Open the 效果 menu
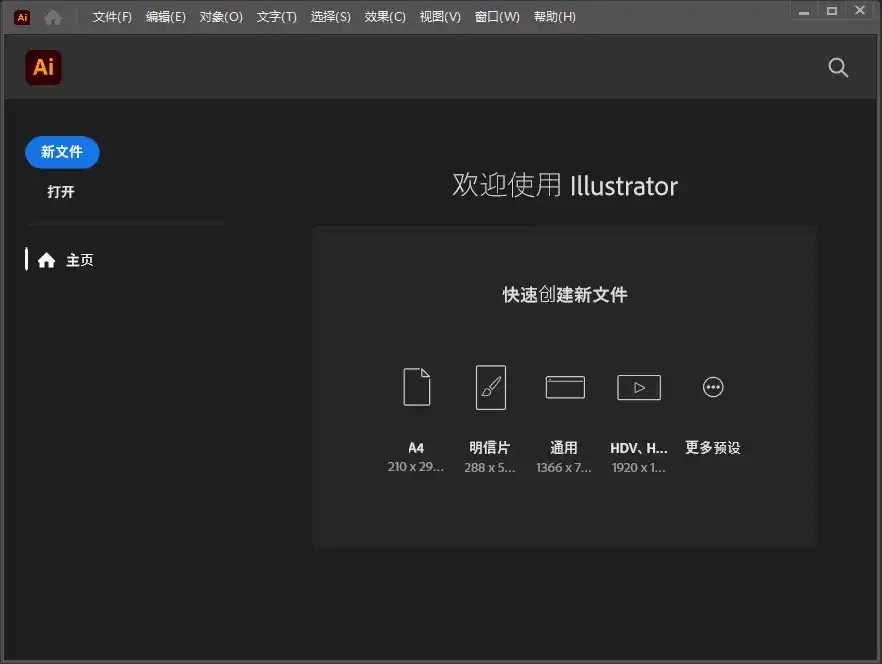This screenshot has height=664, width=882. (x=384, y=16)
